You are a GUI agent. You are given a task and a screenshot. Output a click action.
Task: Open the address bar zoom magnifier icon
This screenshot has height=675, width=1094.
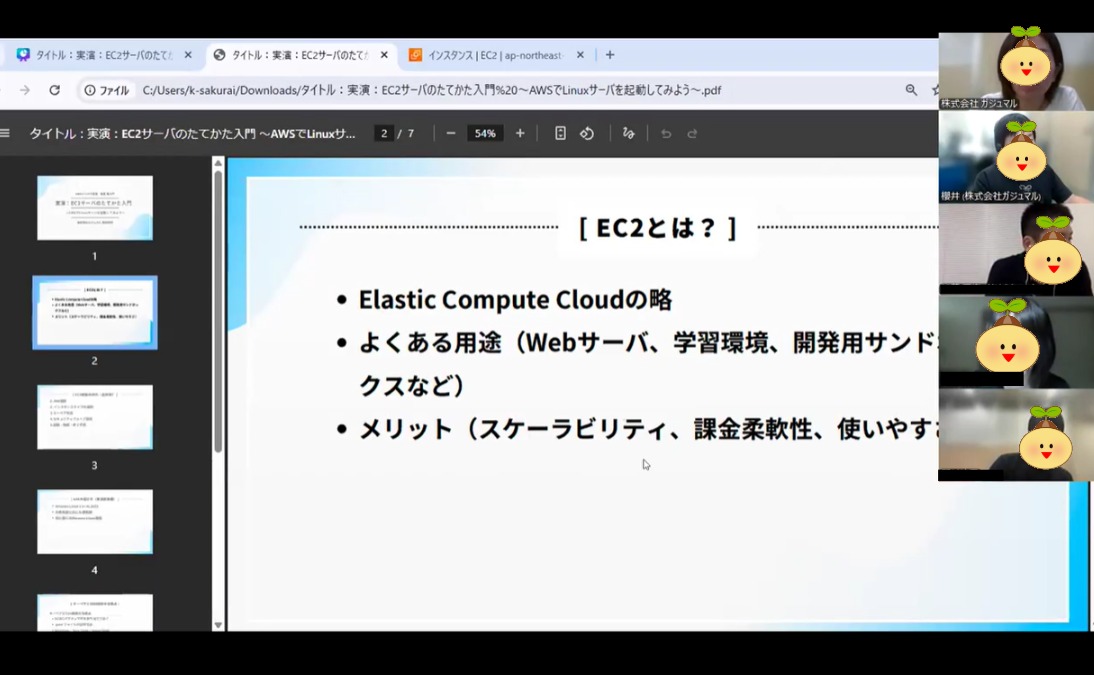coord(911,90)
